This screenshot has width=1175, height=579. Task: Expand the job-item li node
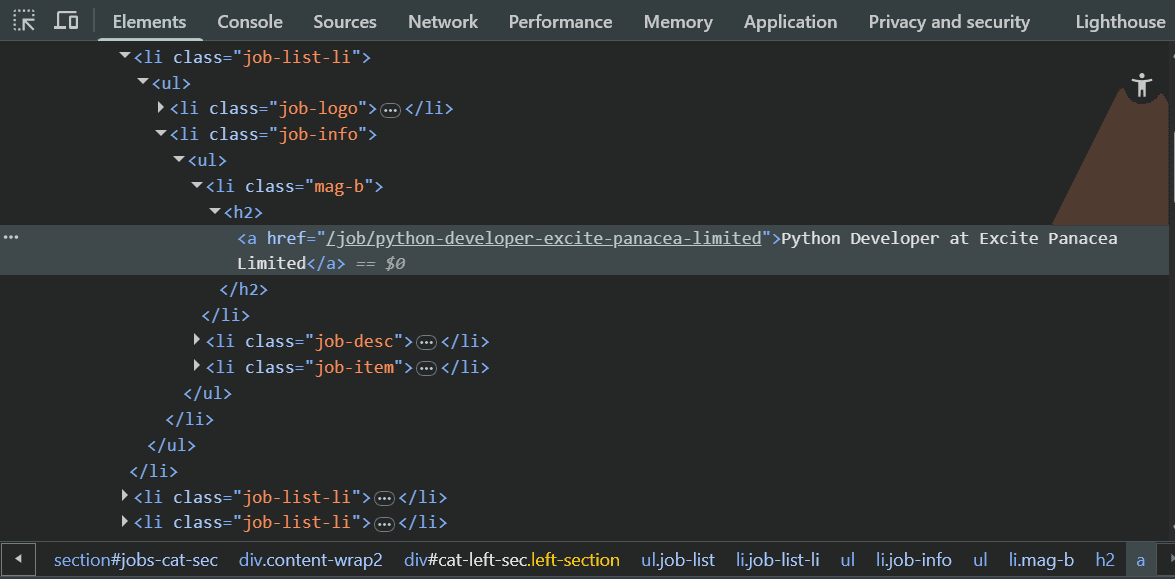pos(196,366)
